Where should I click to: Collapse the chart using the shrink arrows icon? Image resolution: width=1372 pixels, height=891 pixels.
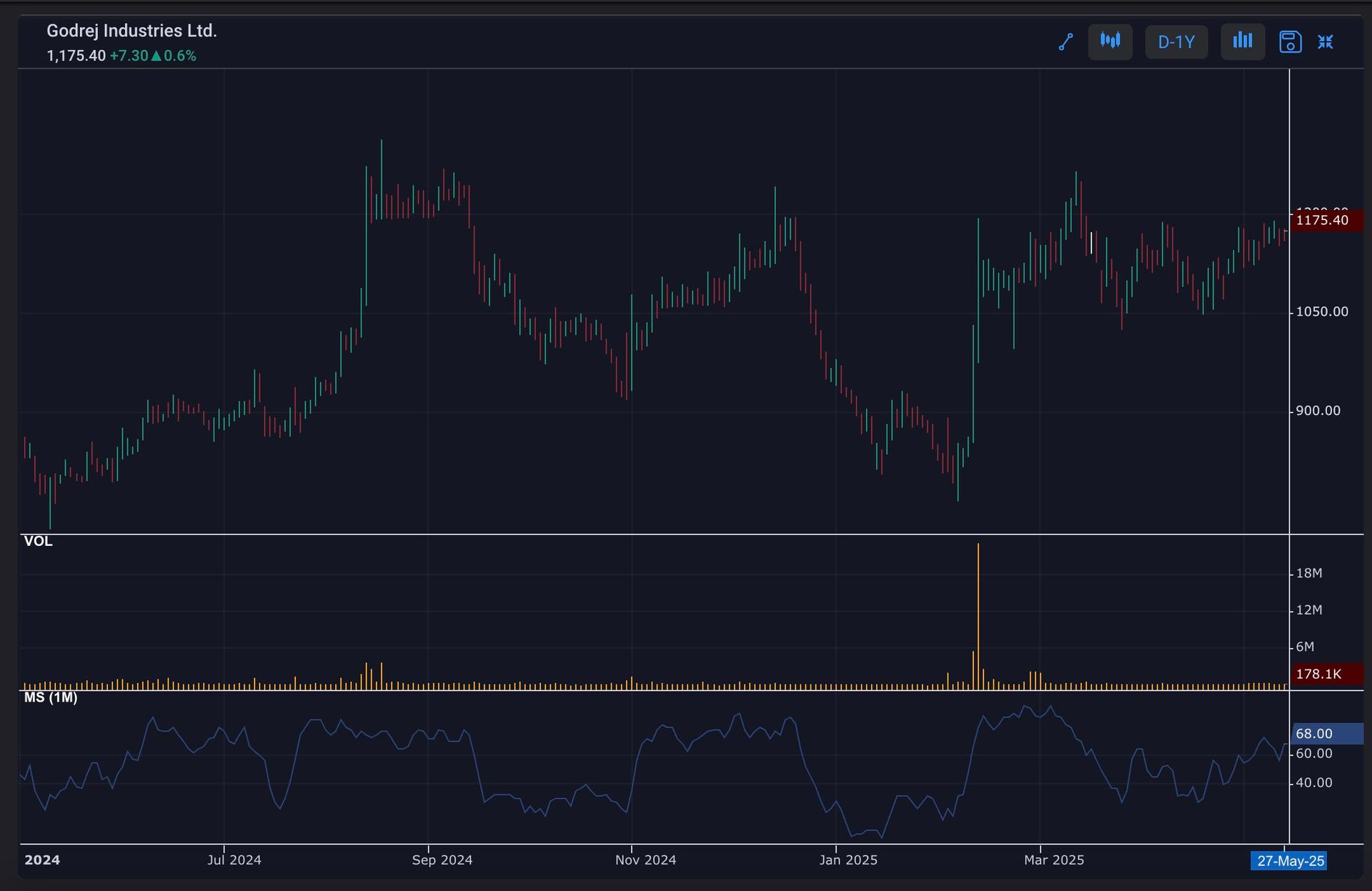(1326, 42)
